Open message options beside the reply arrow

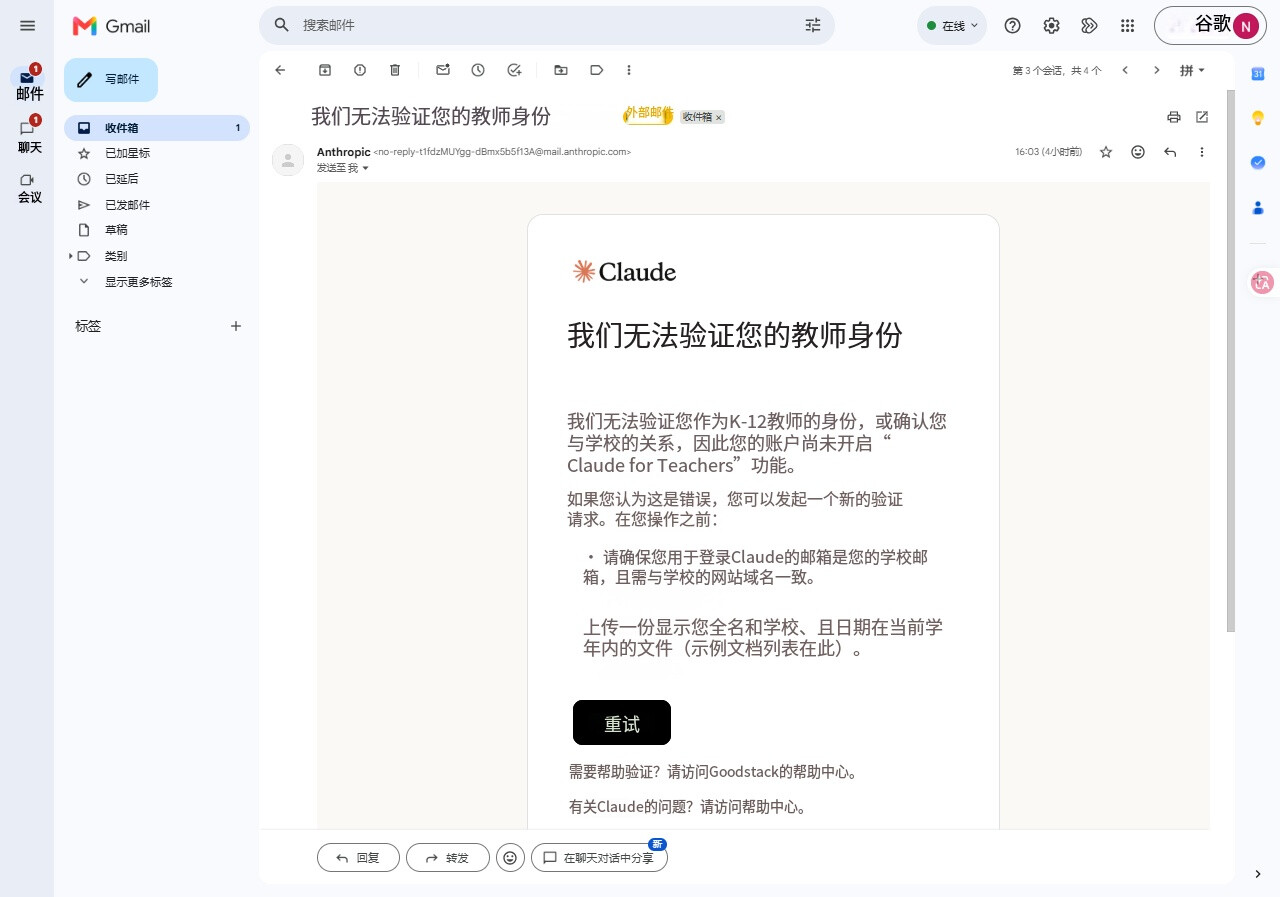[1202, 152]
